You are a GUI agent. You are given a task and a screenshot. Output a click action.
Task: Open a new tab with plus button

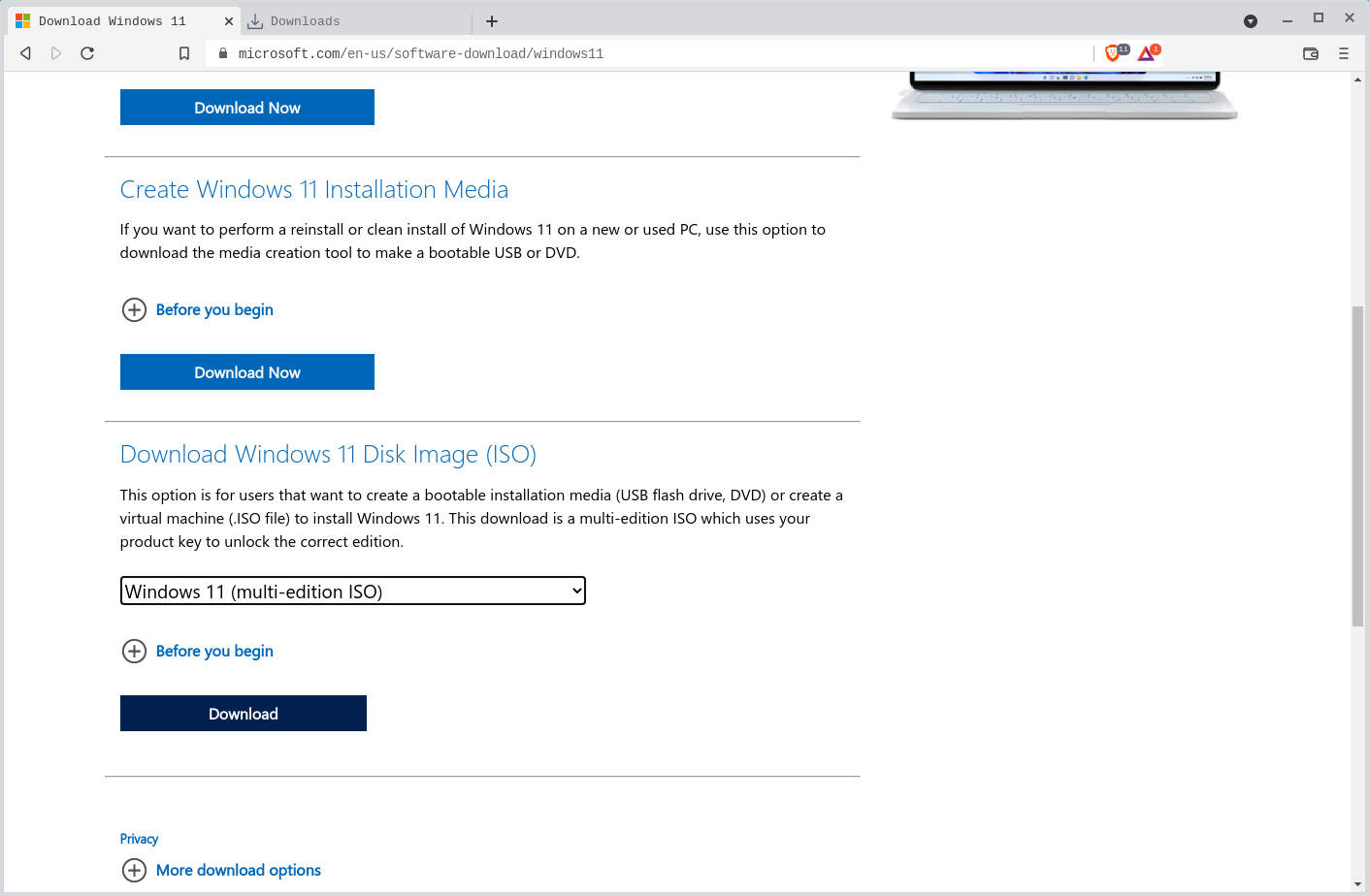click(x=492, y=21)
